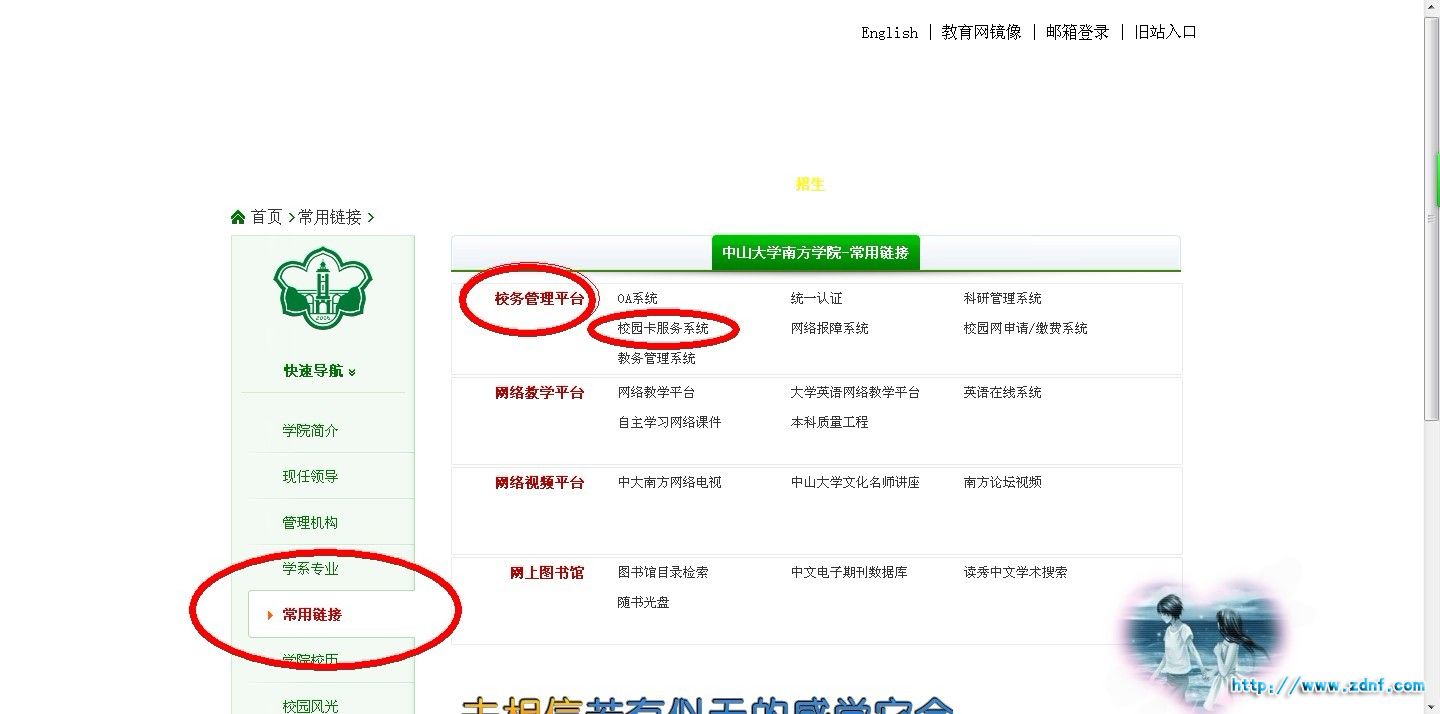Open 校园网申请/缴费系统 link

click(x=1025, y=328)
